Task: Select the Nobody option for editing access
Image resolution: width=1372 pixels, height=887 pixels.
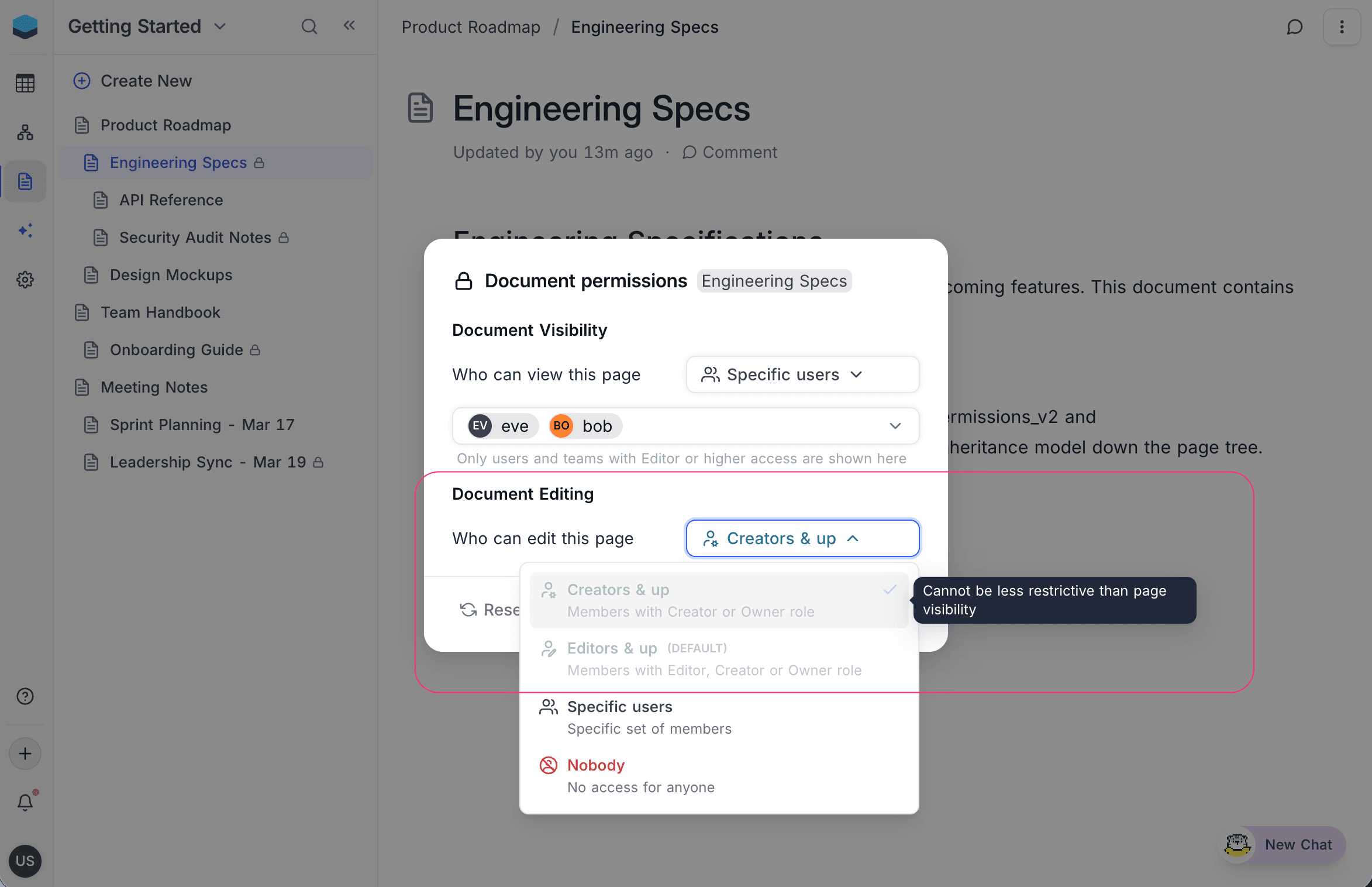Action: click(595, 765)
